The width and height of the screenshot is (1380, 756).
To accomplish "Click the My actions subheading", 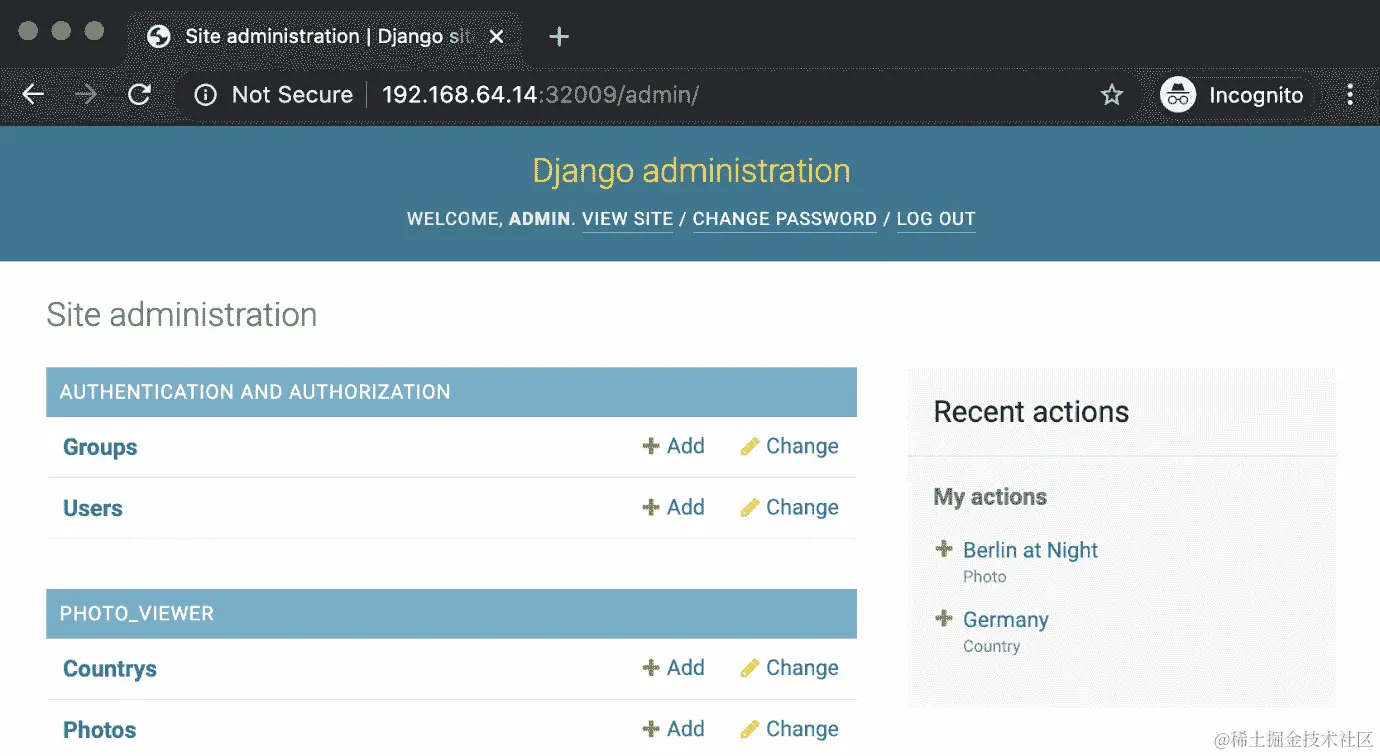I will coord(990,497).
